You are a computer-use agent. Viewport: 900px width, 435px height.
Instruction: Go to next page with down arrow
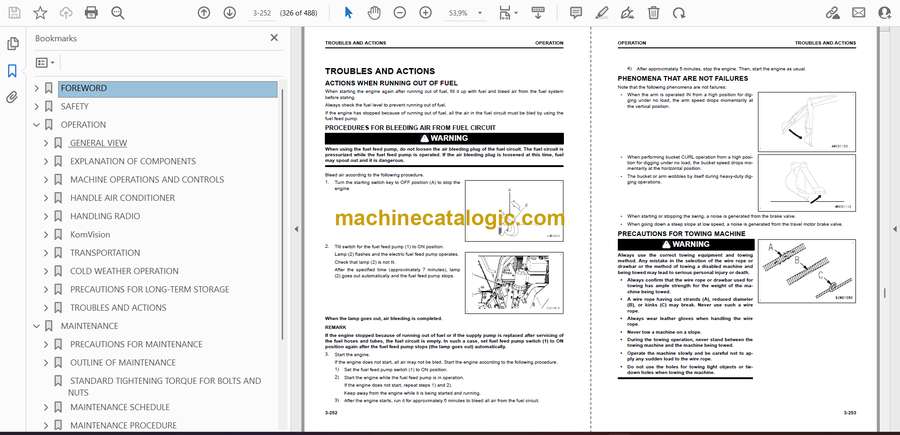pos(230,13)
